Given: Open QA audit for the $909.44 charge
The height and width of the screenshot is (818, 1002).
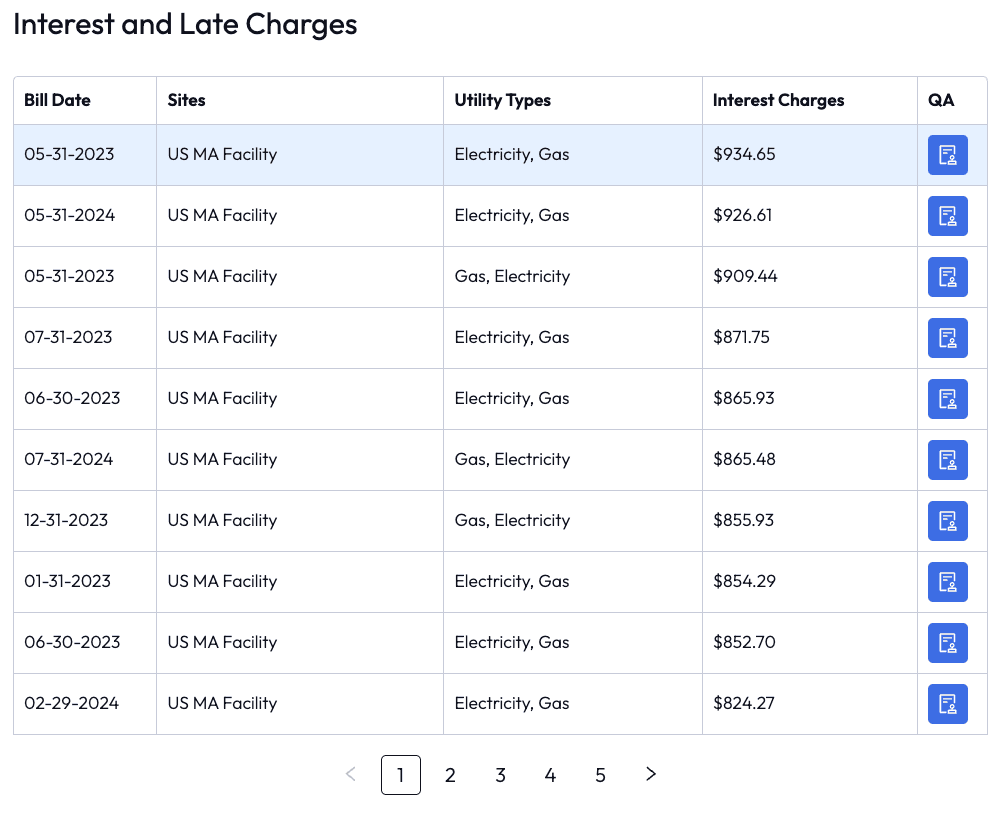Looking at the screenshot, I should 948,277.
